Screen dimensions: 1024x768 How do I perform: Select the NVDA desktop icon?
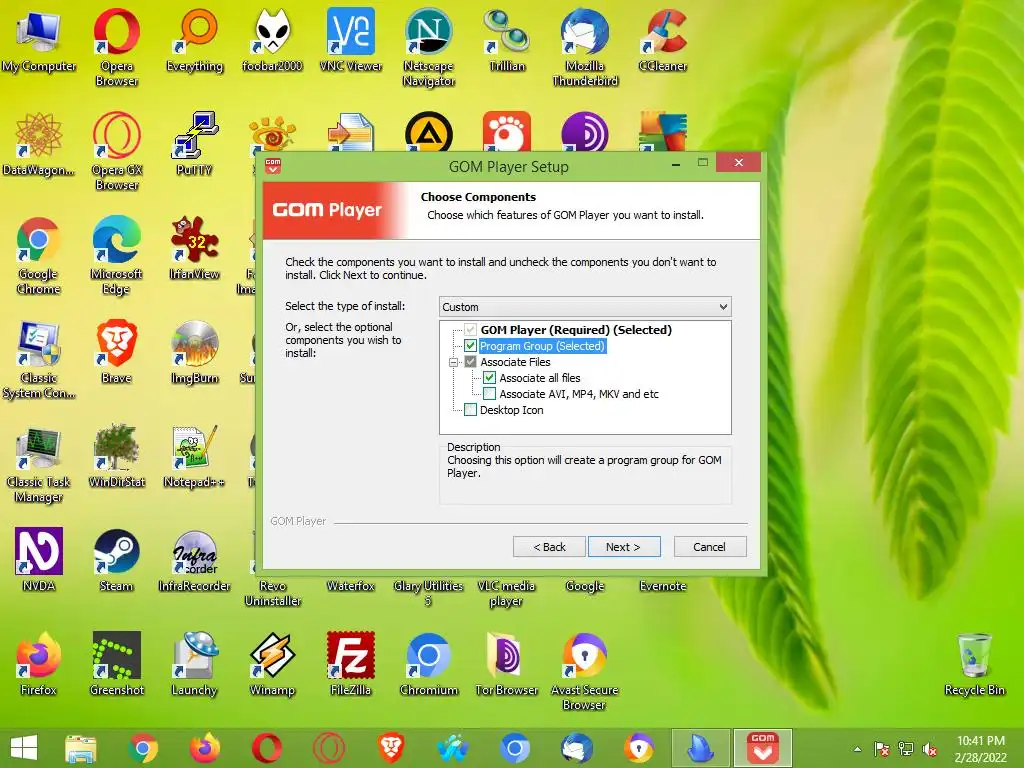[x=39, y=560]
